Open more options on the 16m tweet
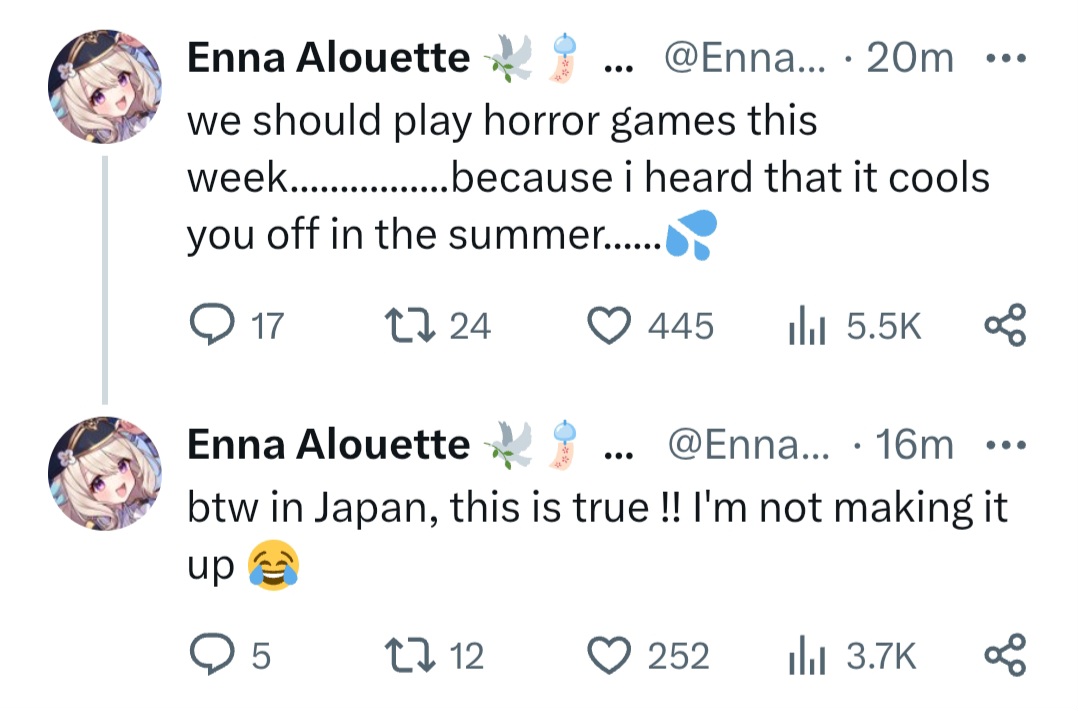1078x711 pixels. [1001, 445]
